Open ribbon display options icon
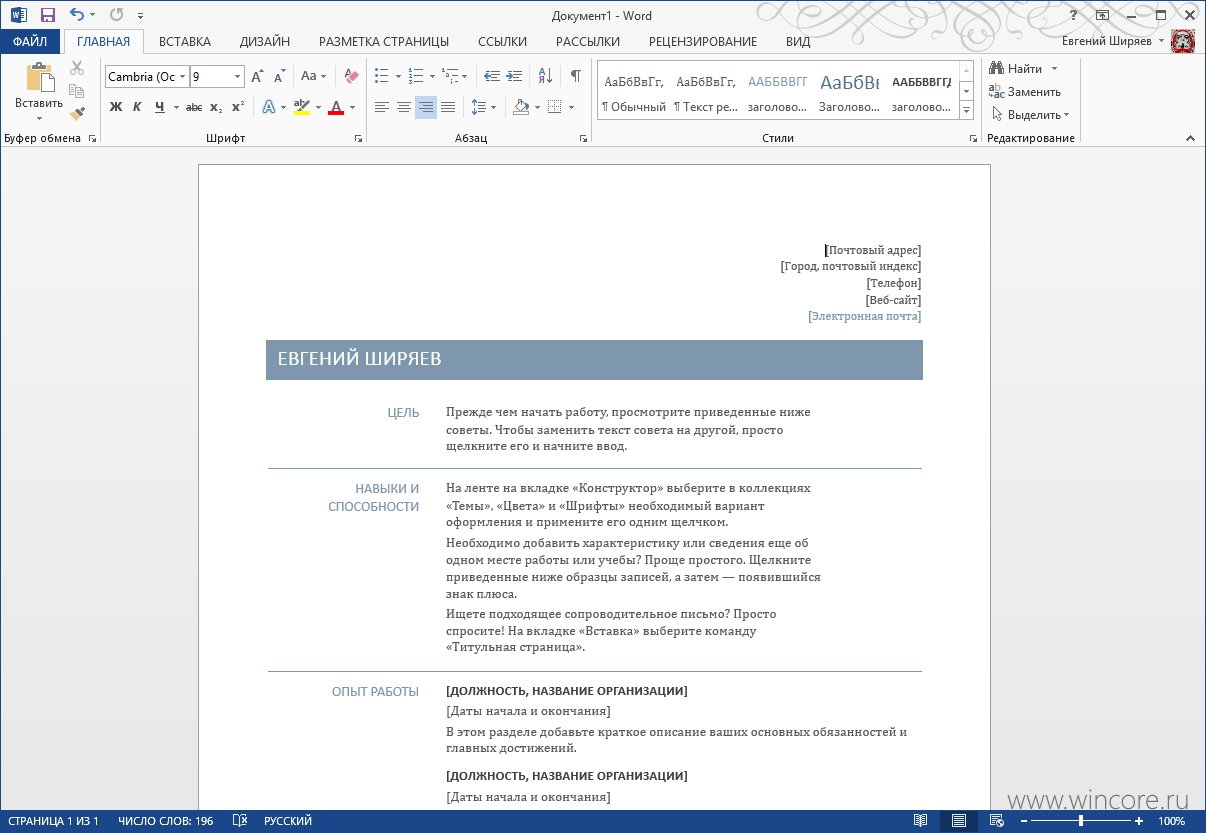Image resolution: width=1206 pixels, height=833 pixels. [1102, 15]
